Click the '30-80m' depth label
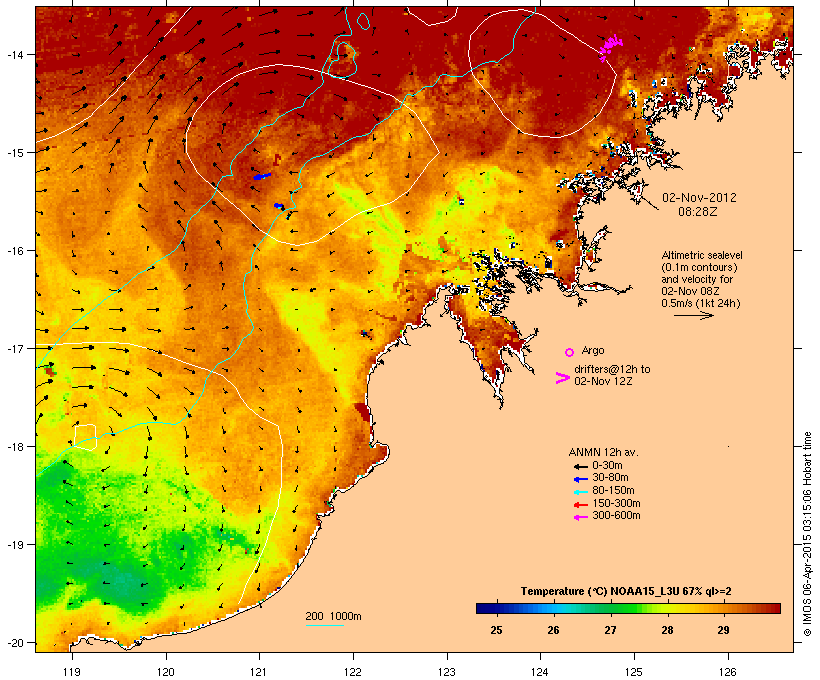820x680 pixels. tap(610, 478)
